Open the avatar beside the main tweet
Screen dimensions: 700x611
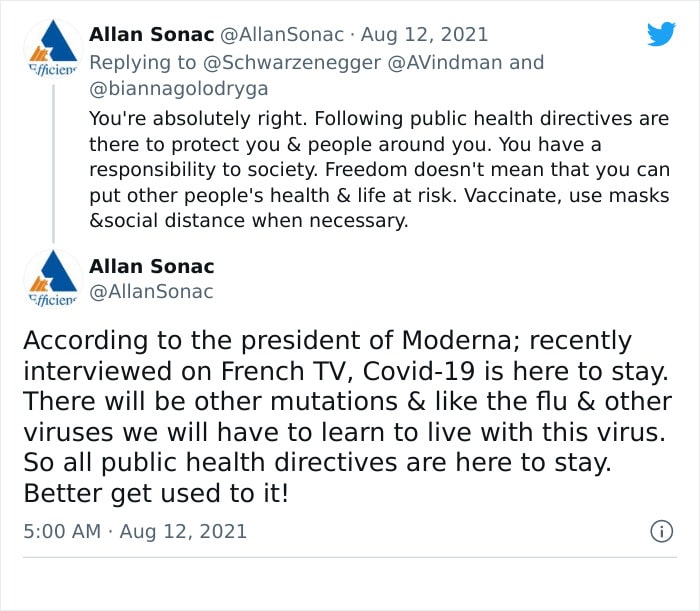[53, 279]
